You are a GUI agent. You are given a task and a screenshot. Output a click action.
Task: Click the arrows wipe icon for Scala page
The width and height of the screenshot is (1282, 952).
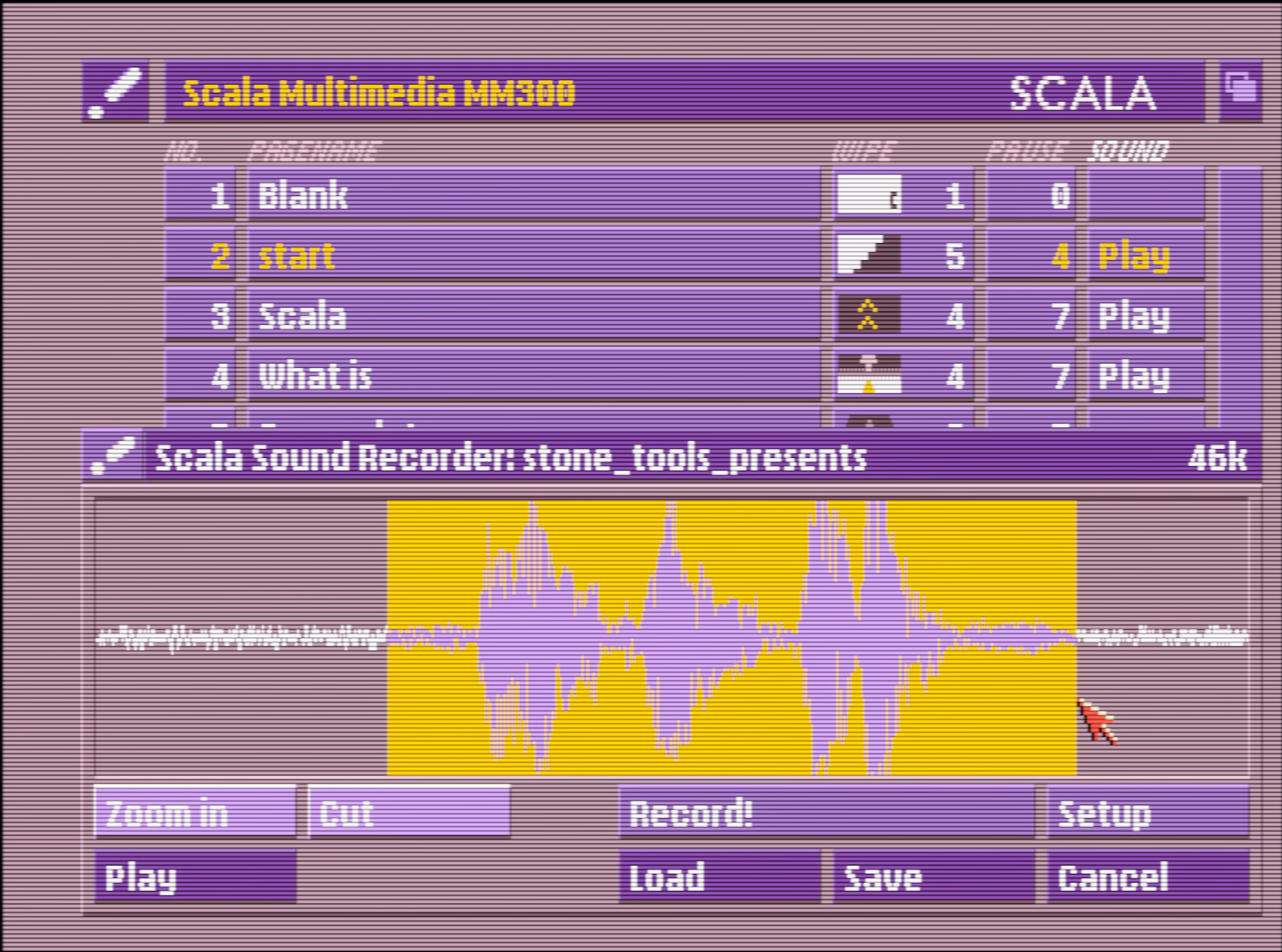pyautogui.click(x=868, y=316)
